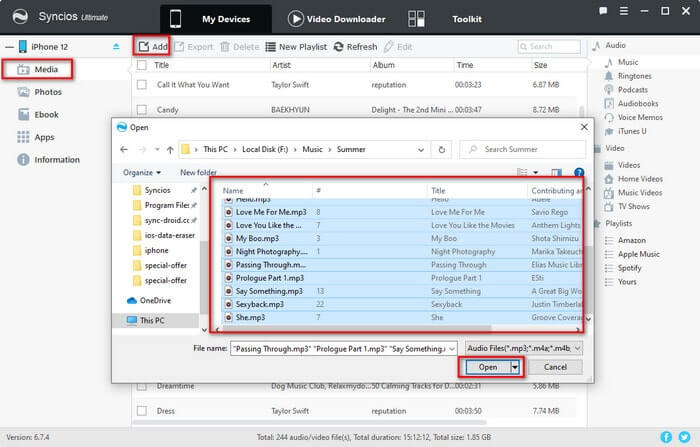Click the navigation pane scrollbar

[204, 277]
